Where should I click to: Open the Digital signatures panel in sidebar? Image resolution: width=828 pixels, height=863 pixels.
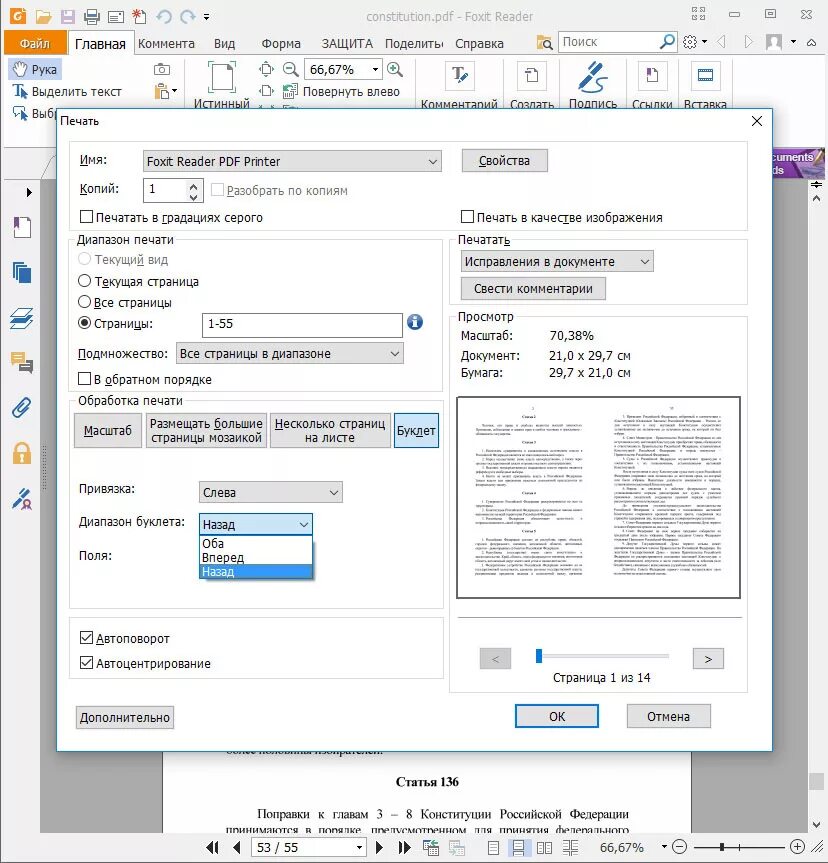coord(21,499)
